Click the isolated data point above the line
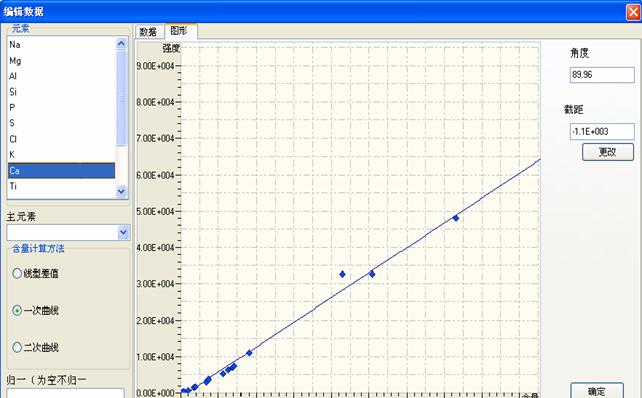Viewport: 642px width, 398px height. (342, 274)
